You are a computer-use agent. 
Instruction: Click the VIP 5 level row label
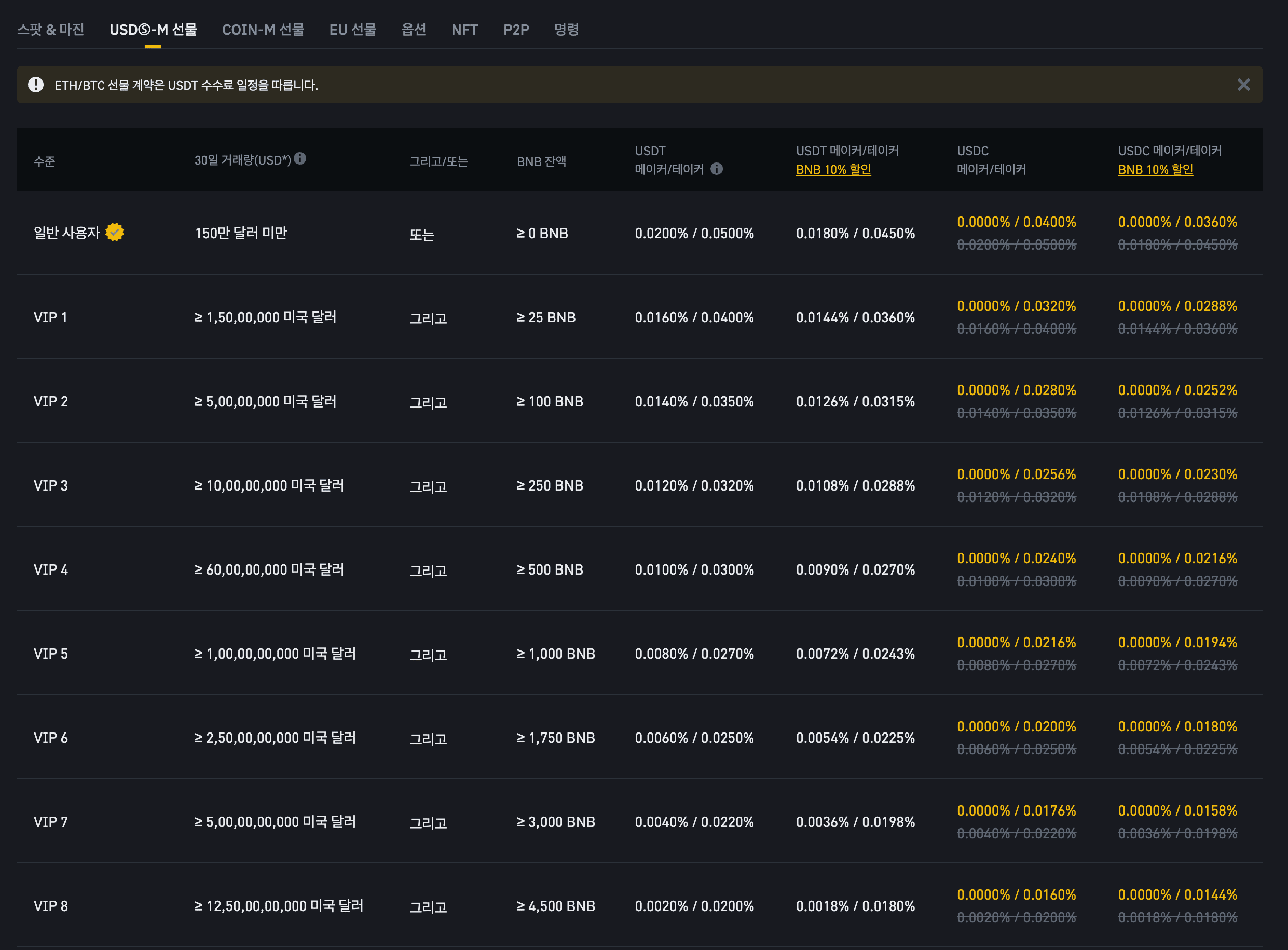pyautogui.click(x=50, y=654)
